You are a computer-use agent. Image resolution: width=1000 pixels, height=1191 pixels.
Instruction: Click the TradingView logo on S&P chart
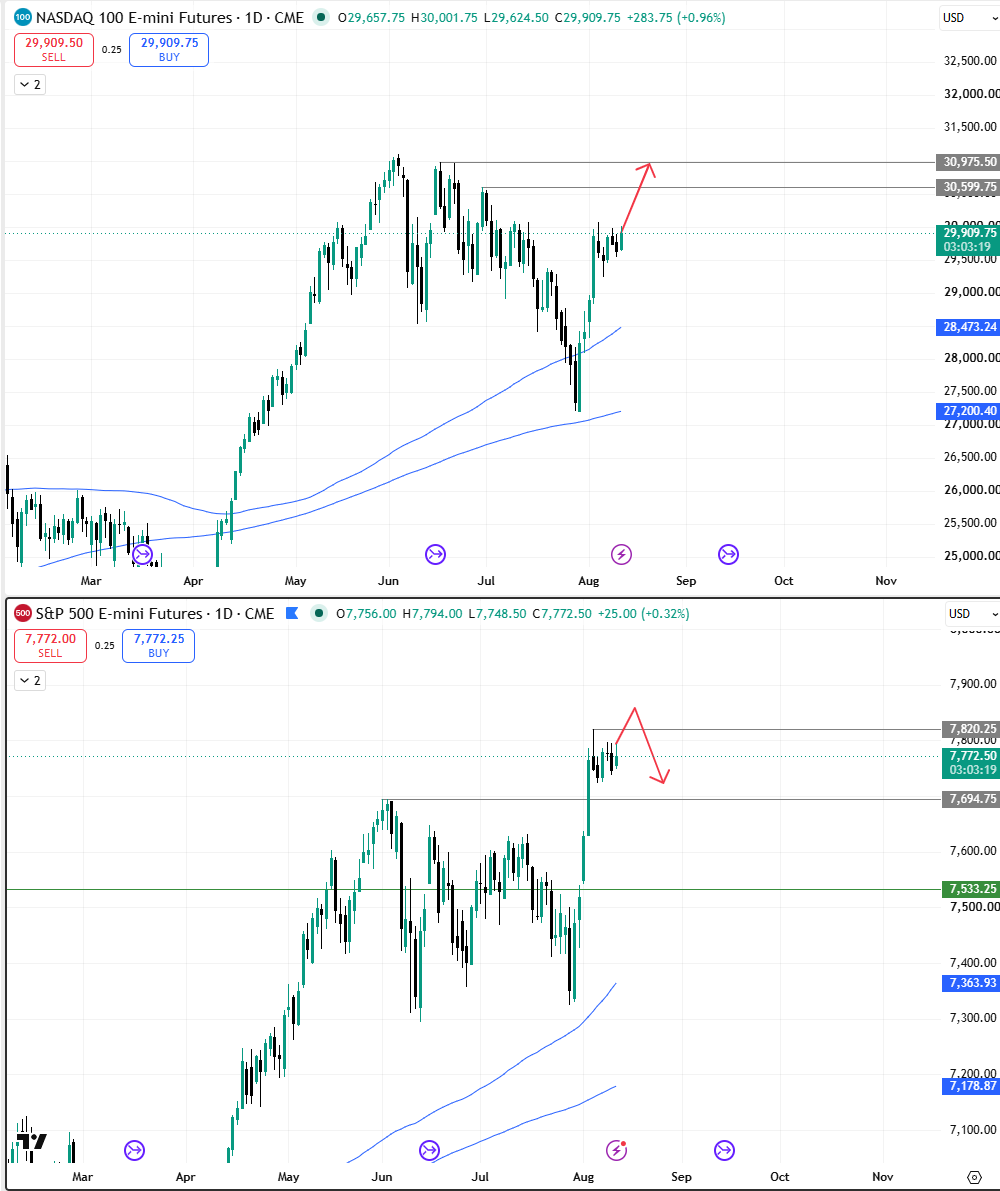[x=32, y=1142]
